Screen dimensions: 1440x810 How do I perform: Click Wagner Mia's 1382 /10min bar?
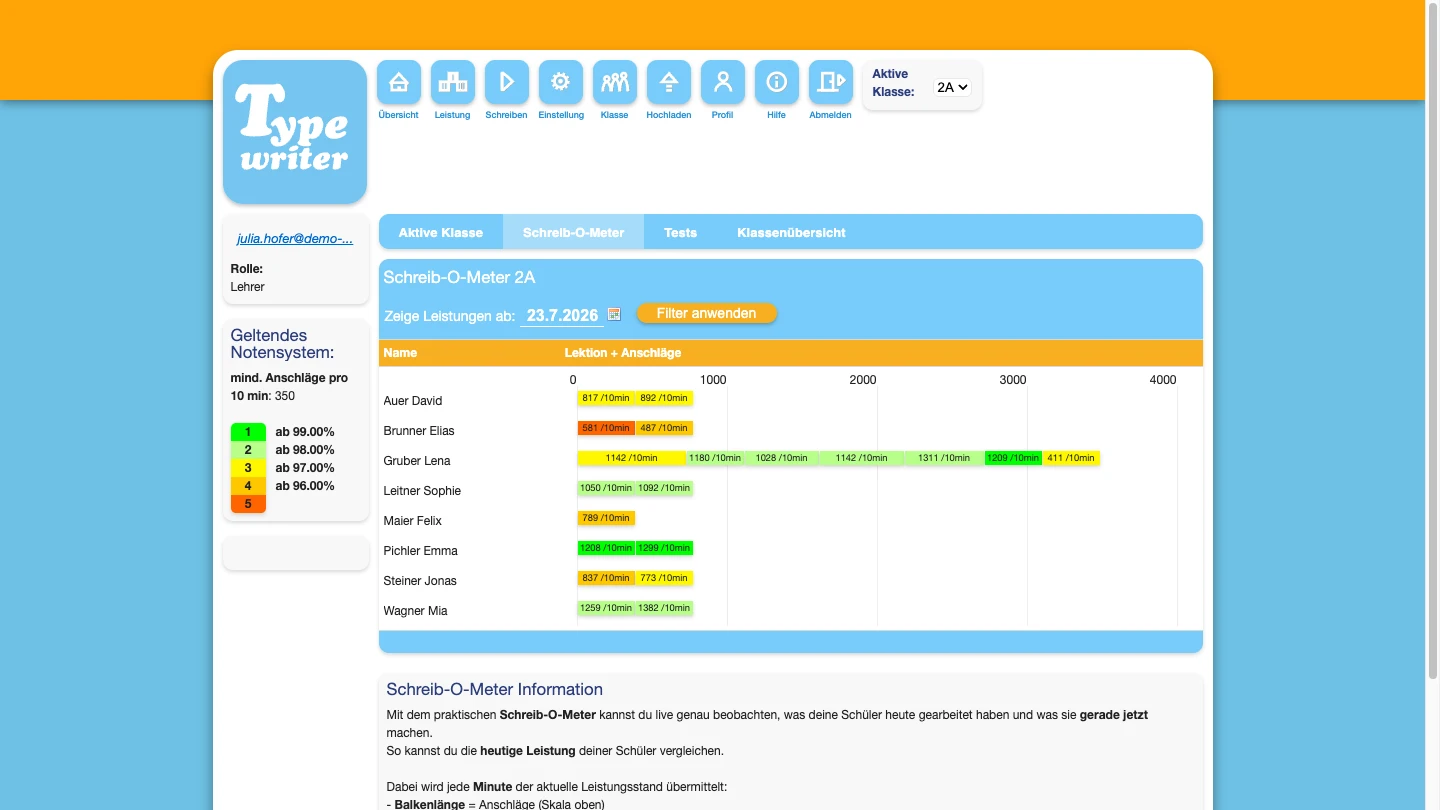[664, 608]
